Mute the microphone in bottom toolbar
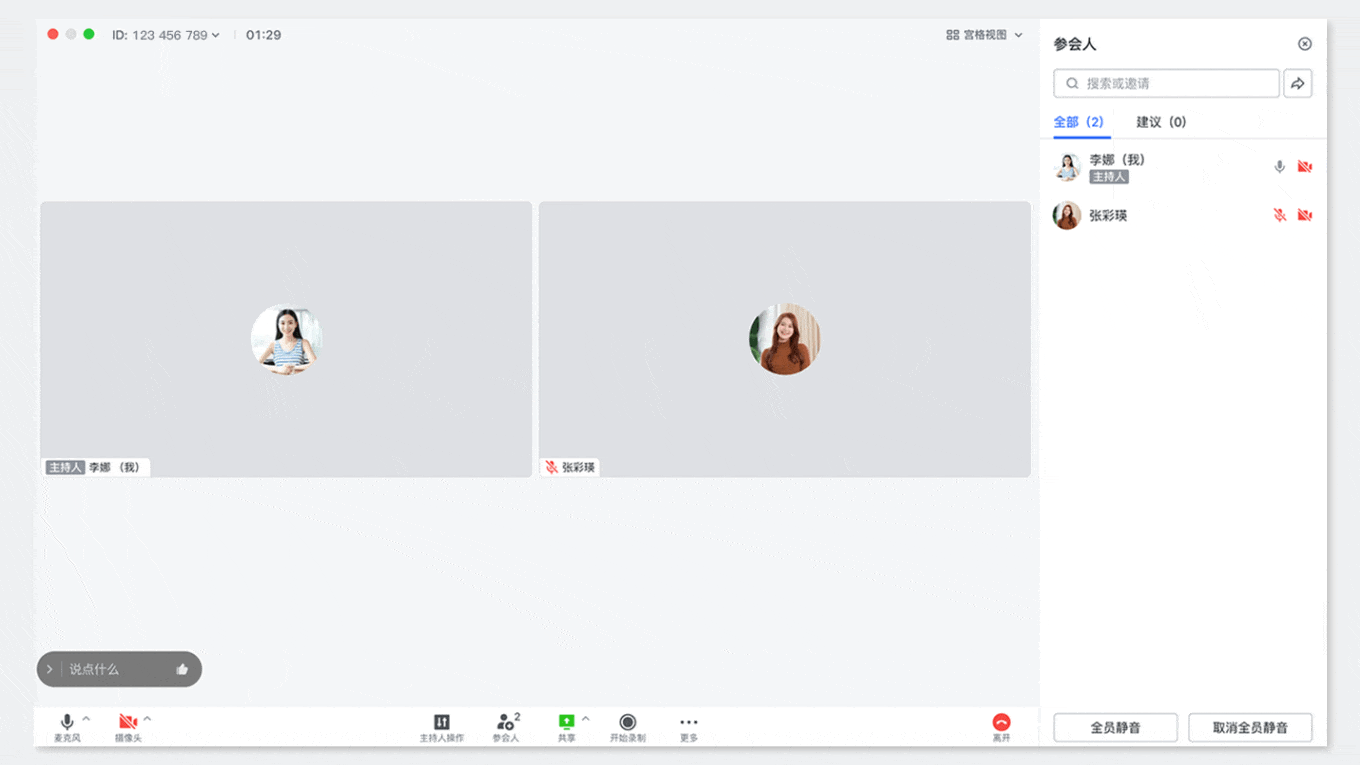 [67, 722]
